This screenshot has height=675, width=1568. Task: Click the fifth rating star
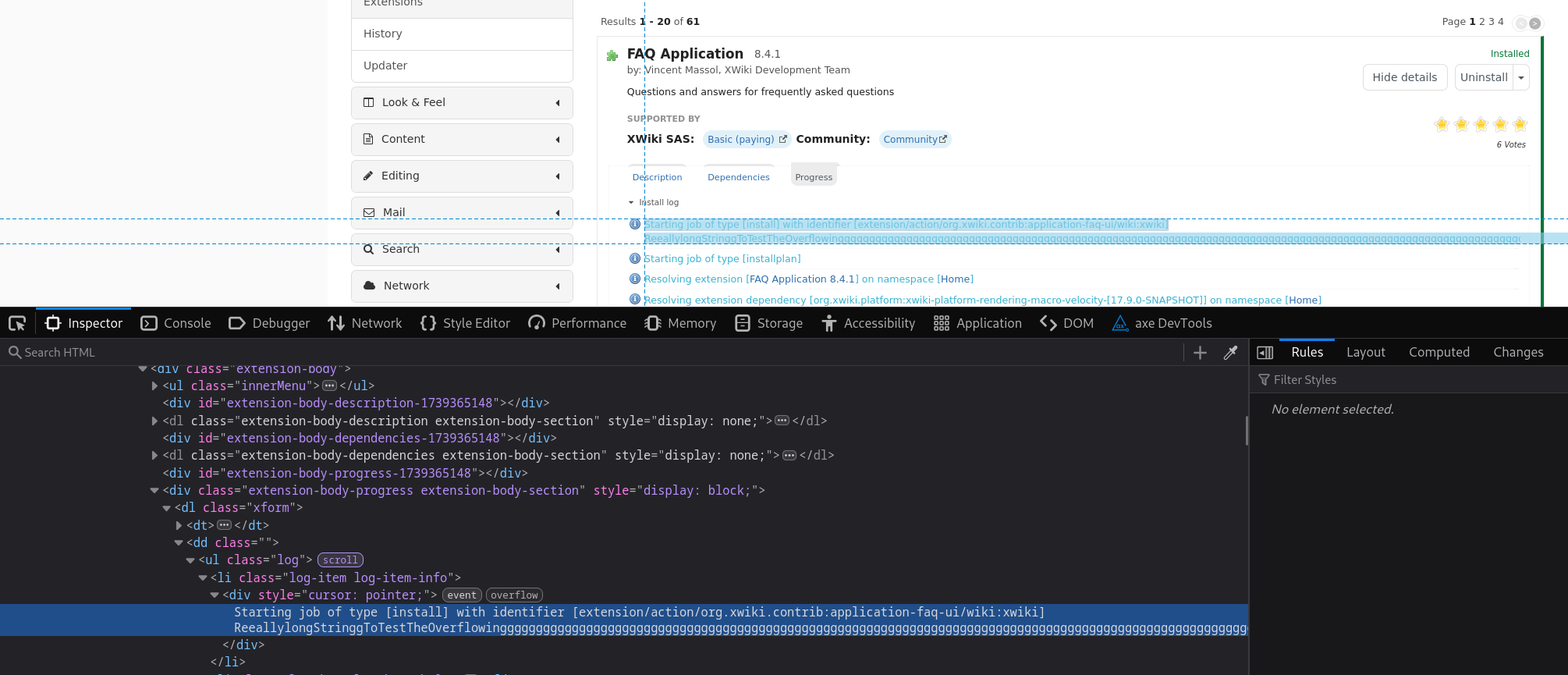click(x=1519, y=124)
